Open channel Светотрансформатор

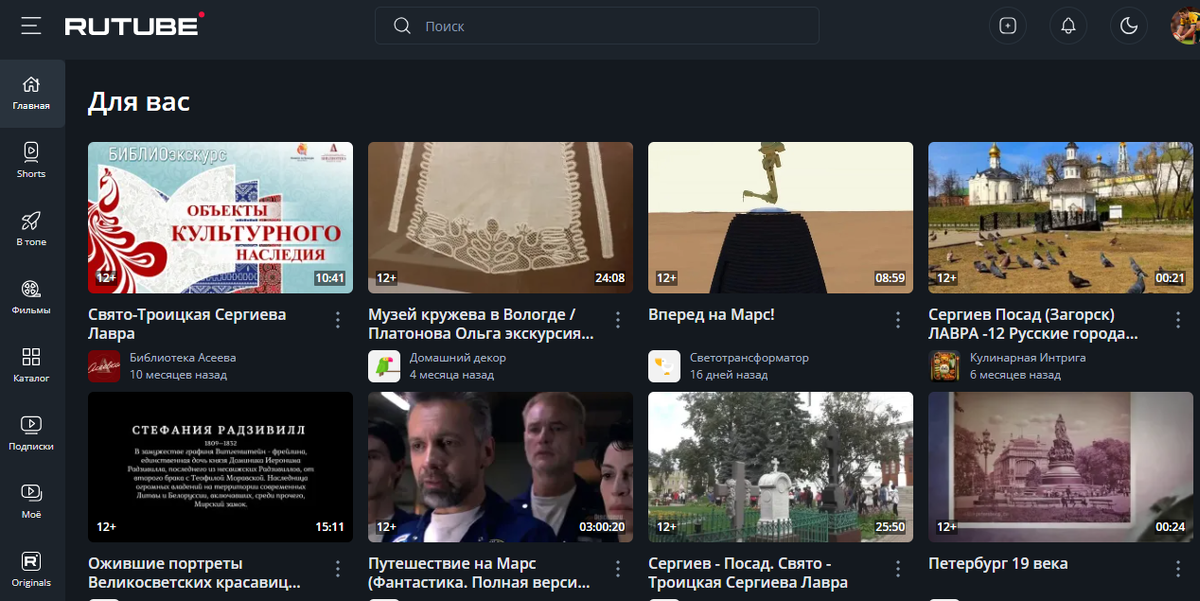point(749,357)
